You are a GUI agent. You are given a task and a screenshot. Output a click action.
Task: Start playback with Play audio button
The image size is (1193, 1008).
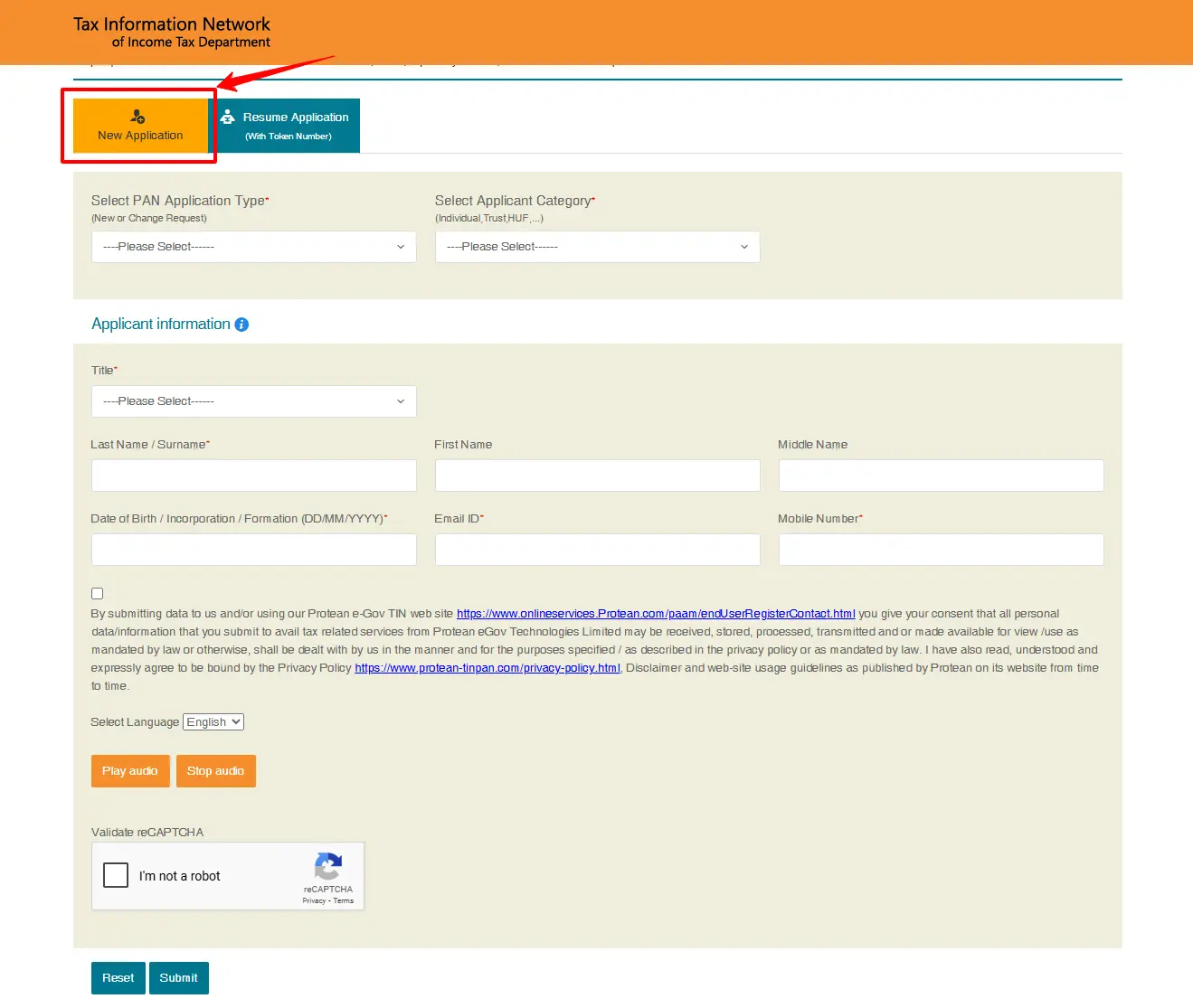click(x=130, y=771)
